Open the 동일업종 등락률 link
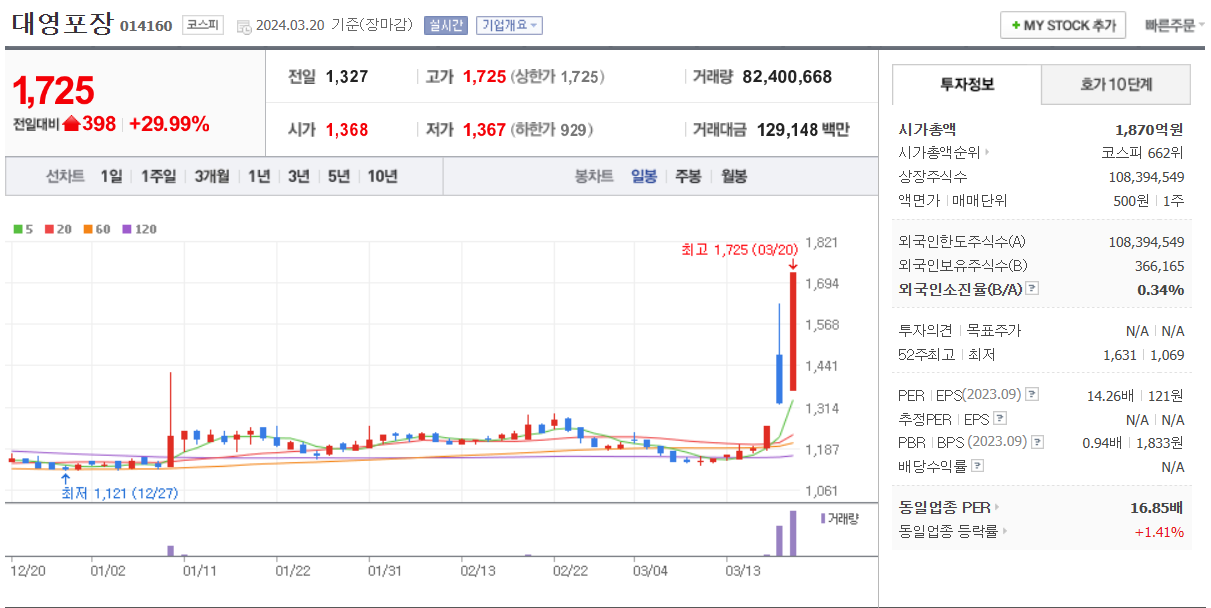 tap(953, 532)
